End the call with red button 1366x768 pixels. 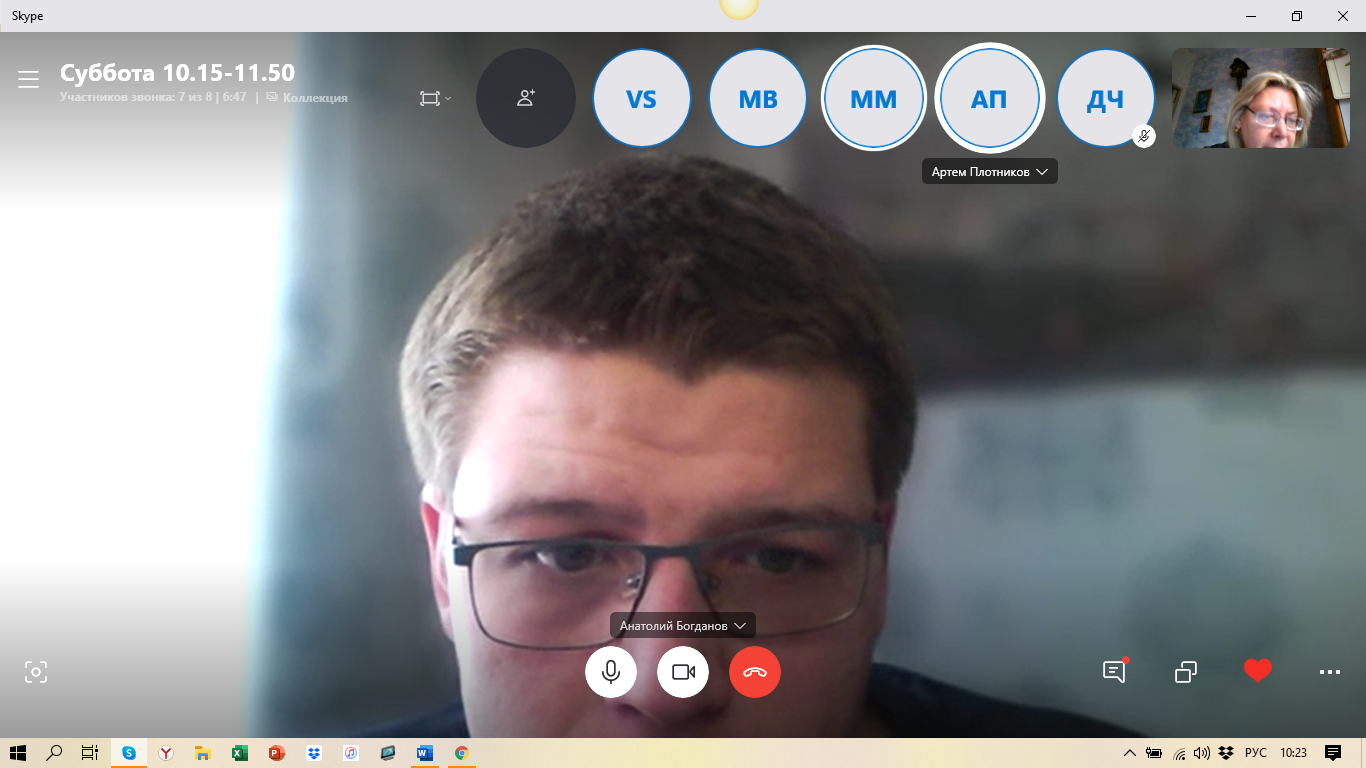click(x=755, y=672)
